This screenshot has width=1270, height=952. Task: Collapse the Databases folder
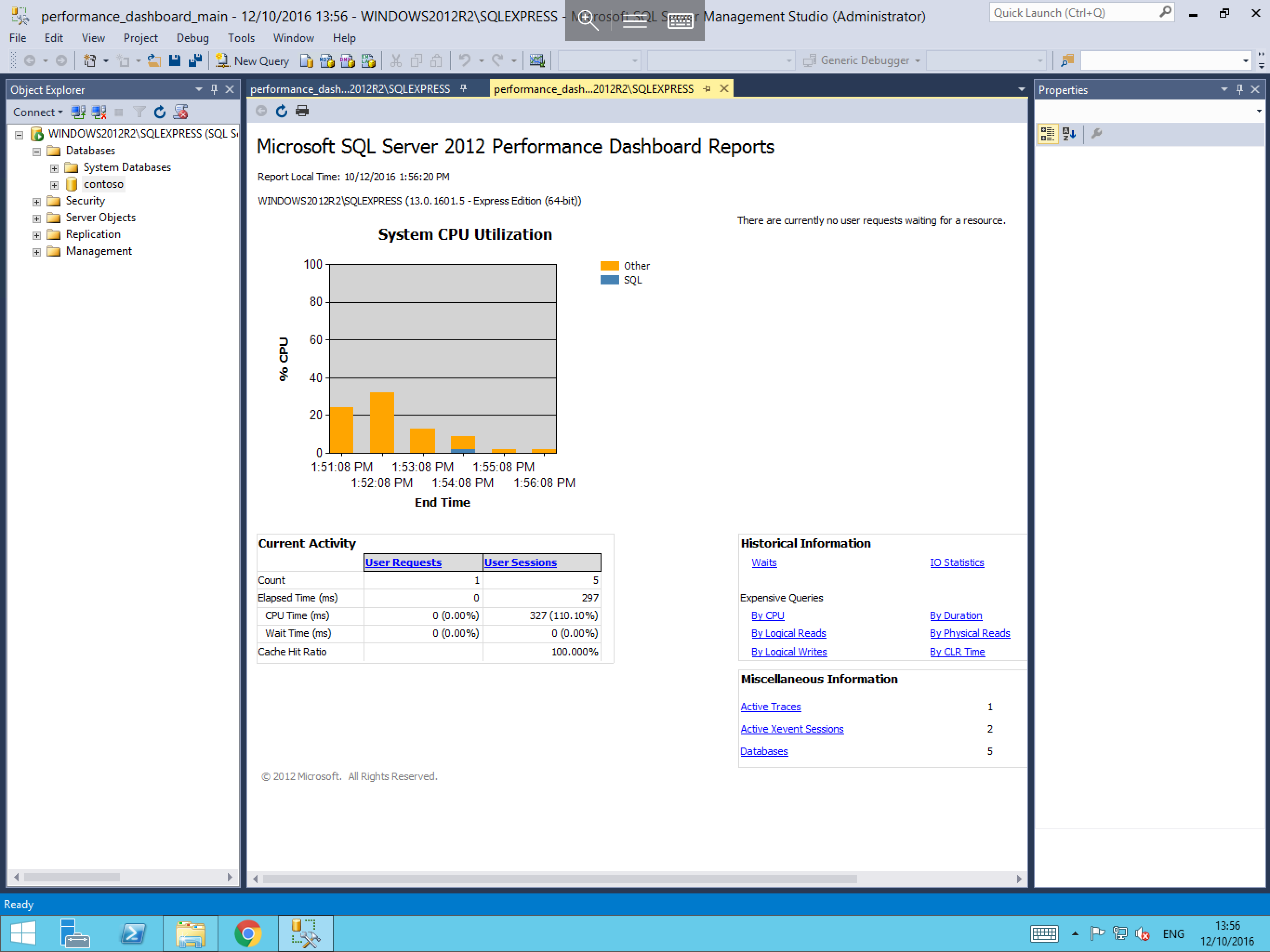pos(37,152)
